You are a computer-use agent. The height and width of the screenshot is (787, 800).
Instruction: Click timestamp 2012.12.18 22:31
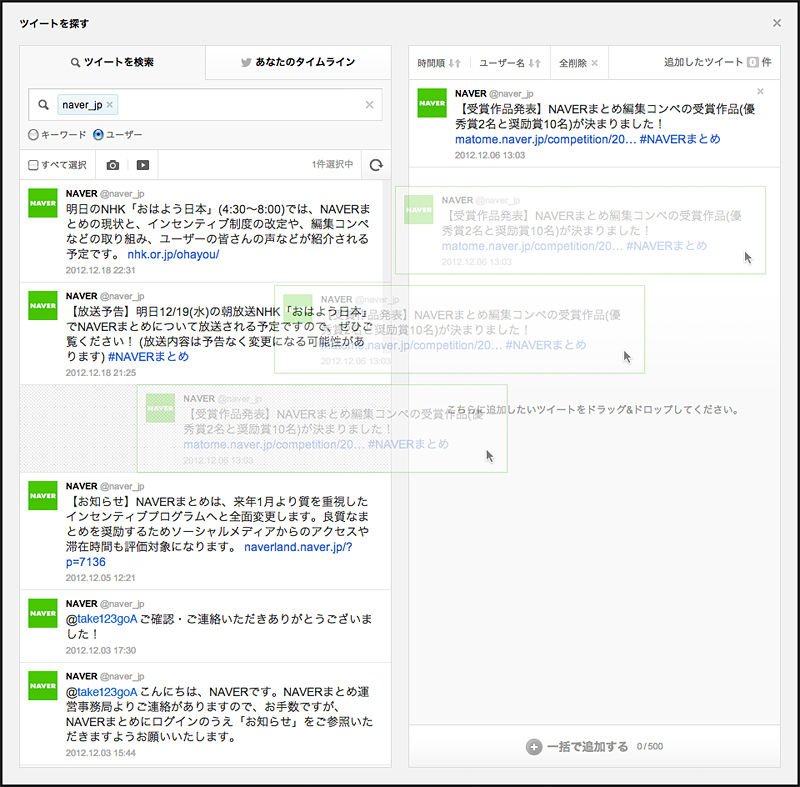point(101,270)
